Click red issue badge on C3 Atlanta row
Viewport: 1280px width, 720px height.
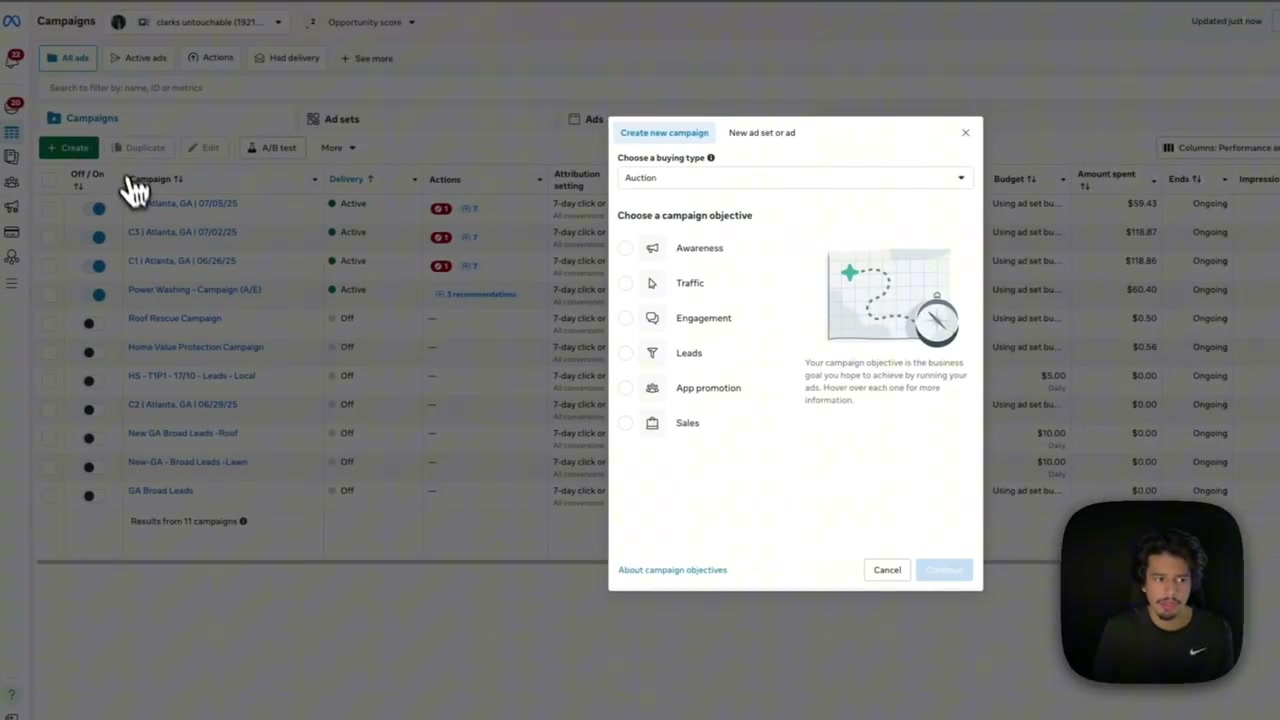pyautogui.click(x=441, y=237)
